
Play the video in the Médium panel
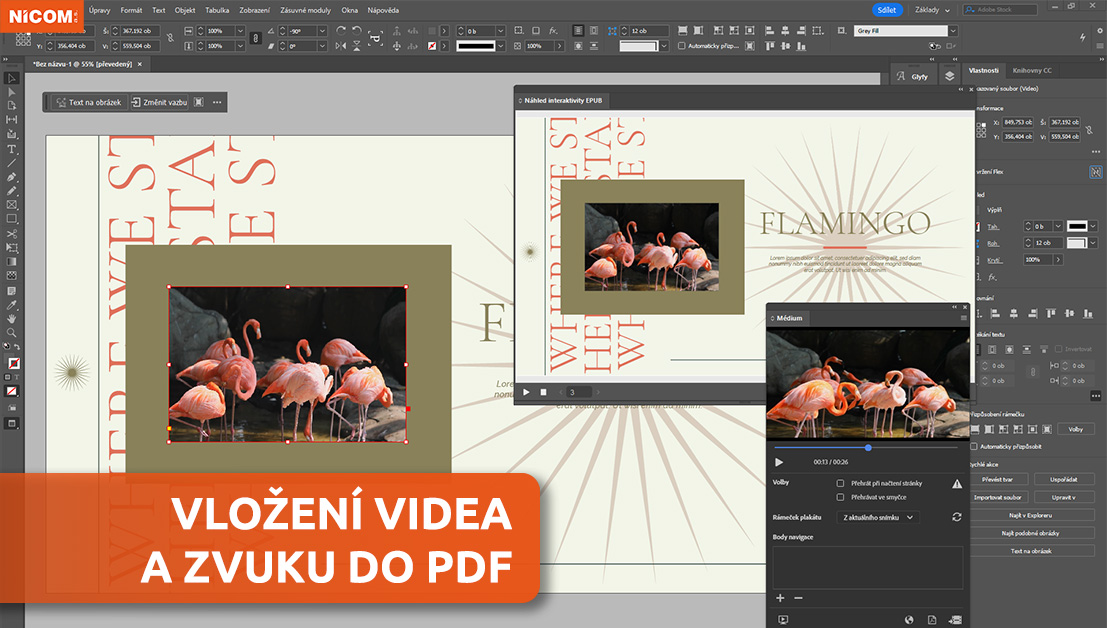pos(780,462)
